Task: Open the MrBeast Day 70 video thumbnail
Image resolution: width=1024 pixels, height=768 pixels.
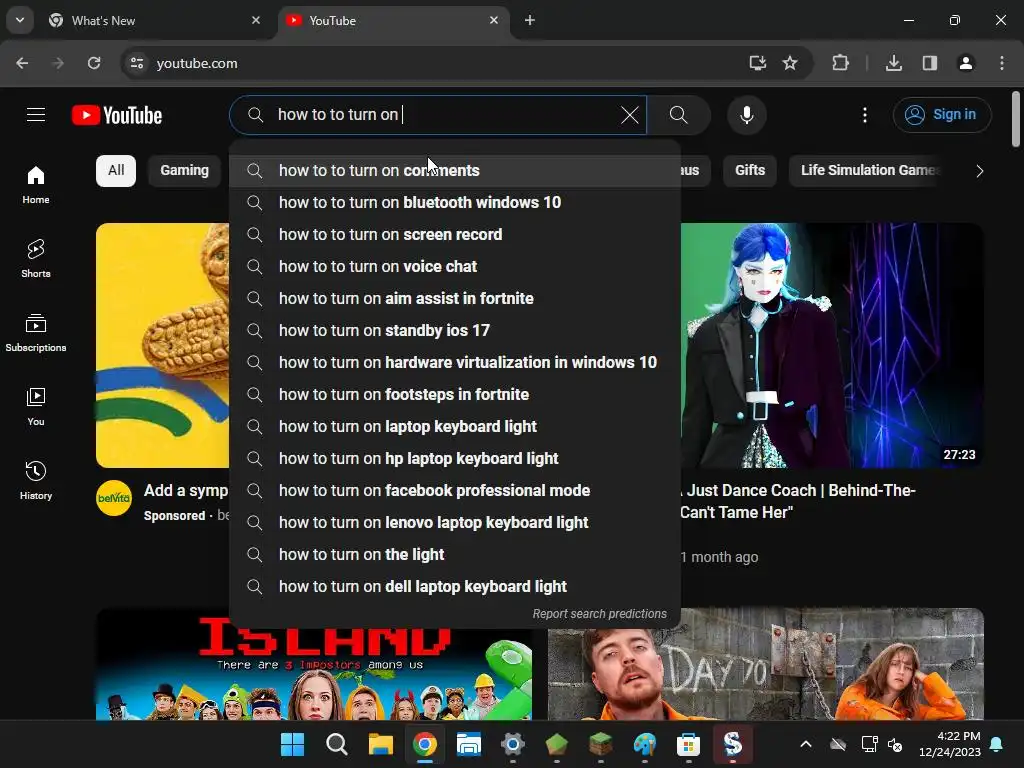Action: [765, 664]
